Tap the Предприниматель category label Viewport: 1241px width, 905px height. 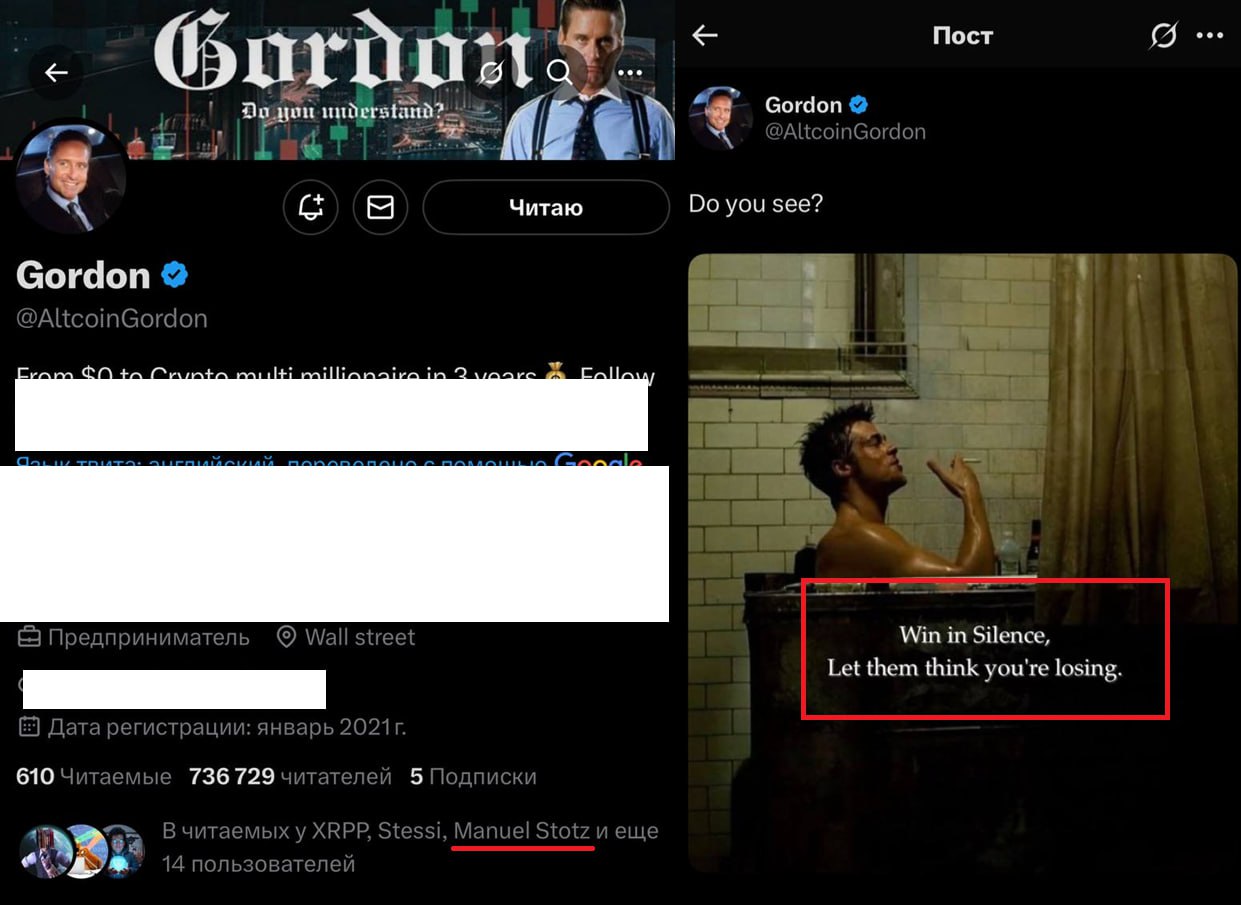(x=134, y=637)
